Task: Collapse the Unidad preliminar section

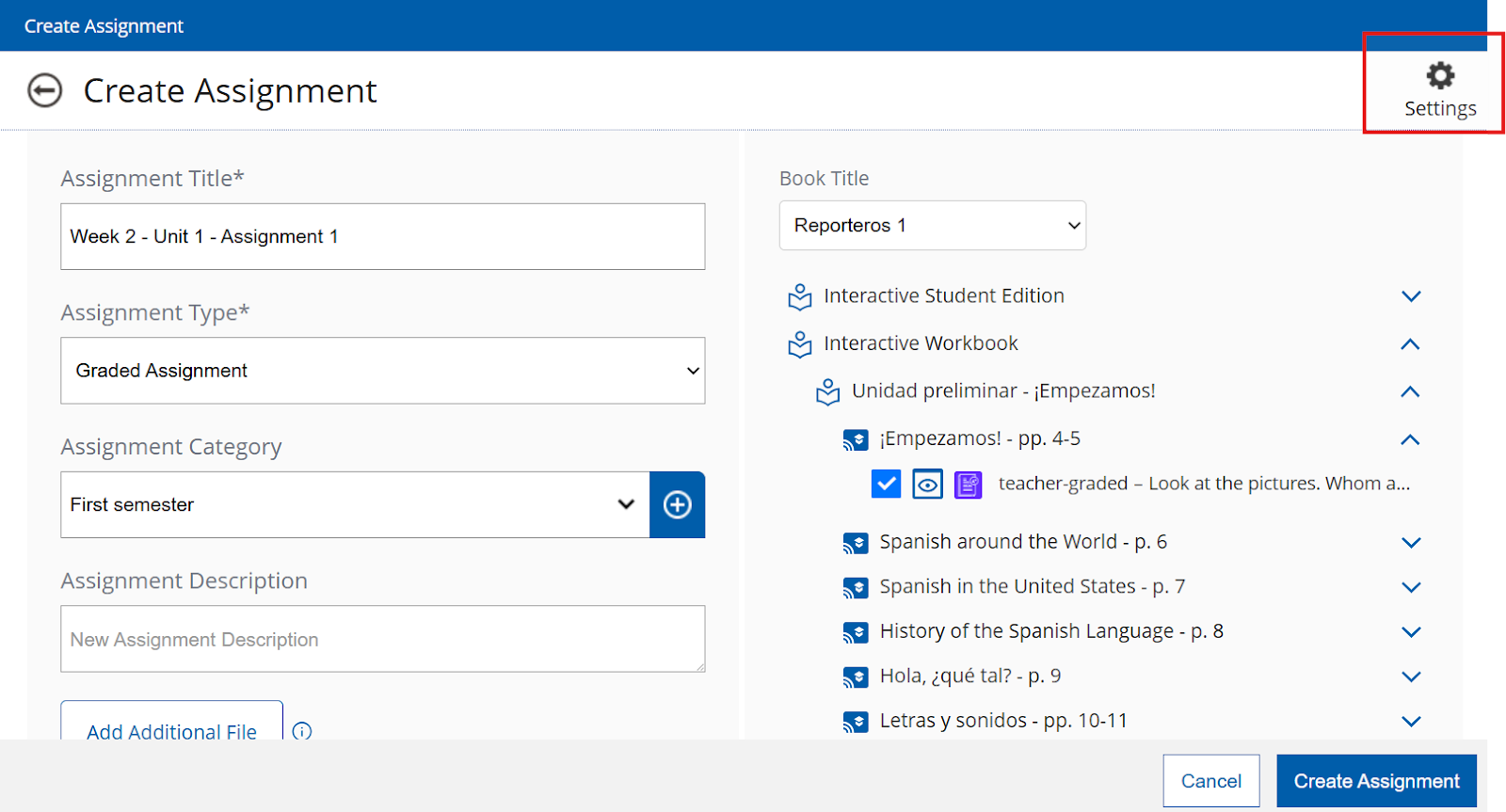Action: pos(1409,391)
